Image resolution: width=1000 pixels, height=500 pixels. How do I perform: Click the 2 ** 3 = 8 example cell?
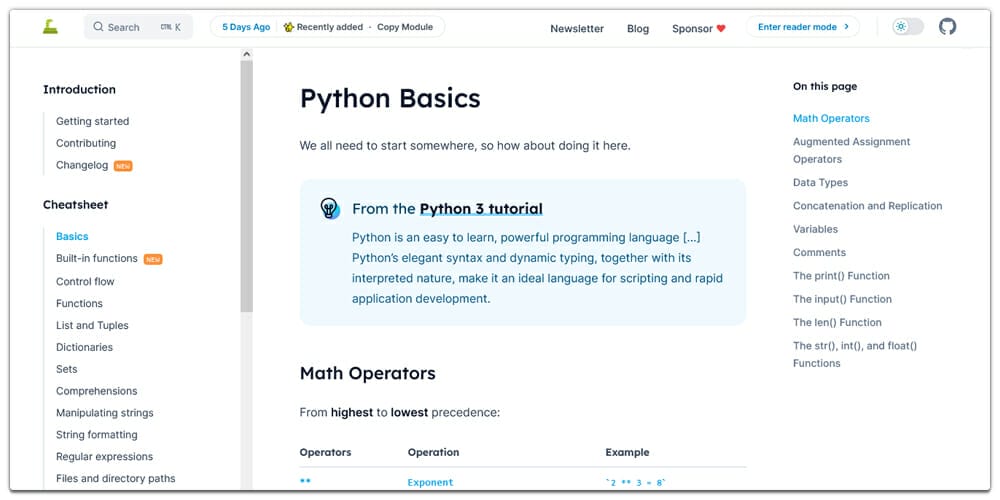(635, 483)
